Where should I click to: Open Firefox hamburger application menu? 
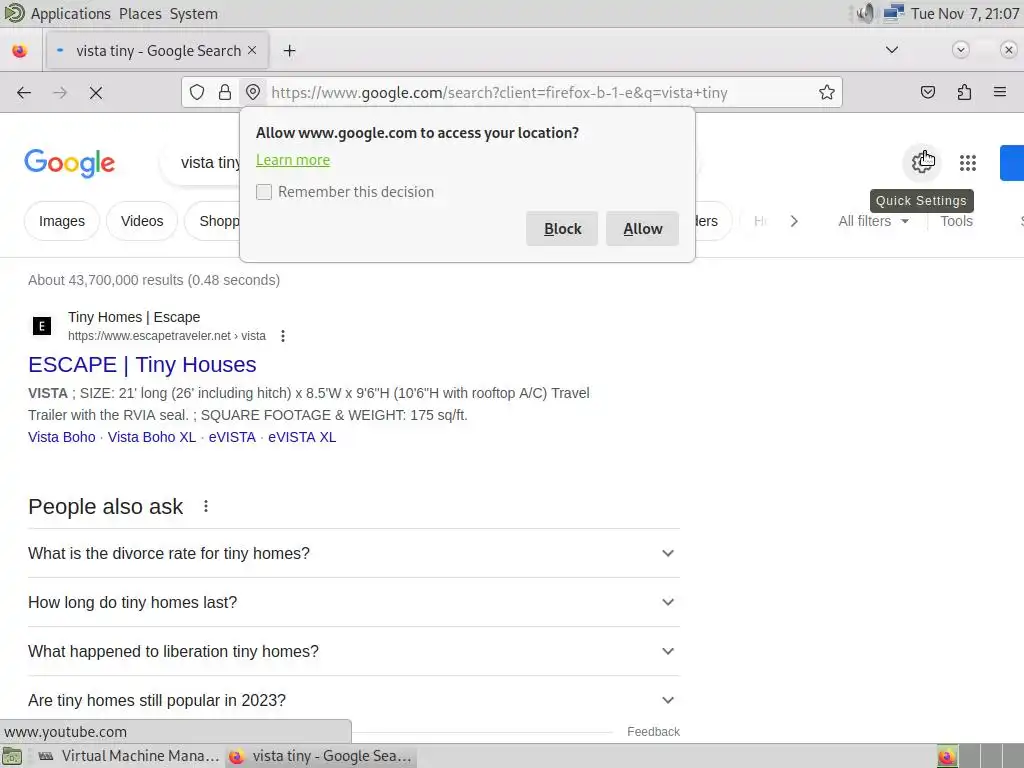(1000, 92)
